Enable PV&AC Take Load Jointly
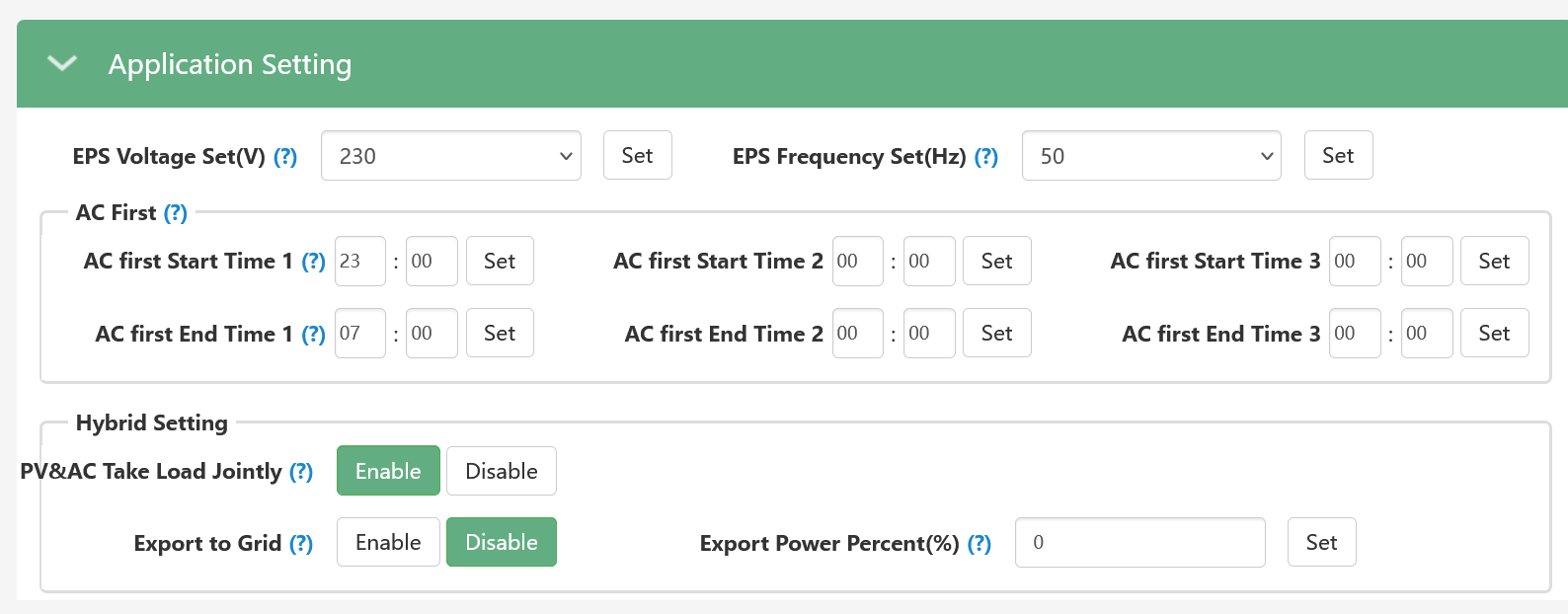The image size is (1568, 614). point(388,471)
